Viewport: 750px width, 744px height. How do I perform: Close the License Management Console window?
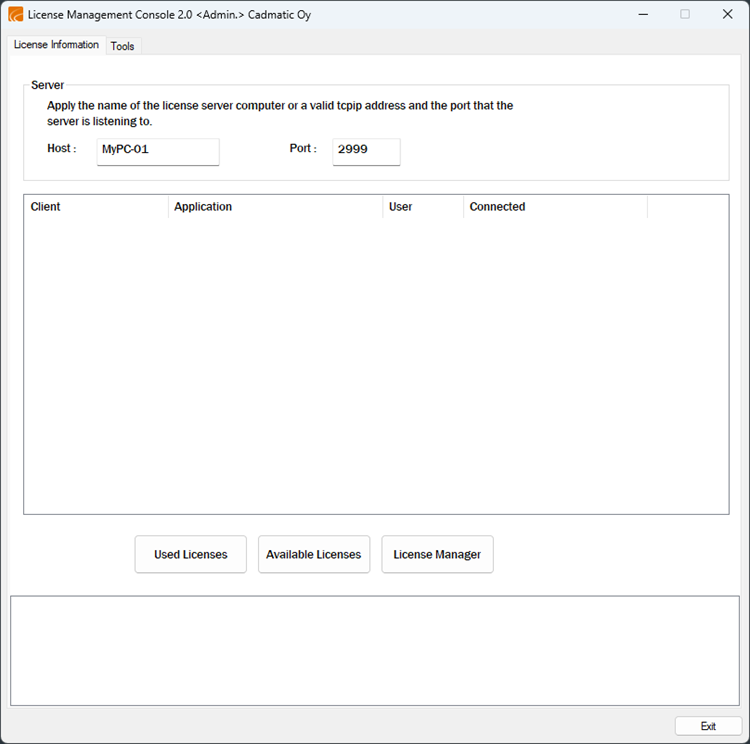[x=727, y=15]
